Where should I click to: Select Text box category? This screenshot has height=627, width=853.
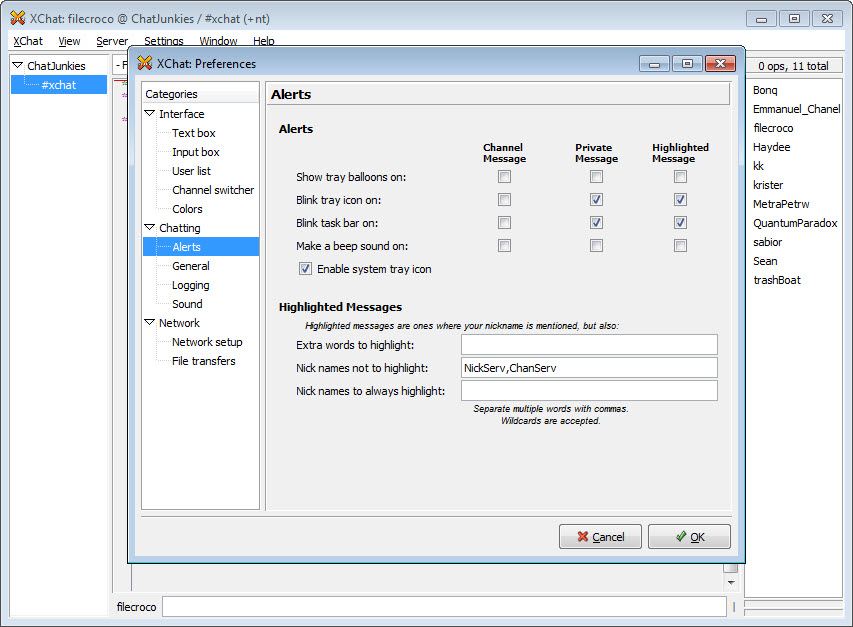pyautogui.click(x=194, y=133)
